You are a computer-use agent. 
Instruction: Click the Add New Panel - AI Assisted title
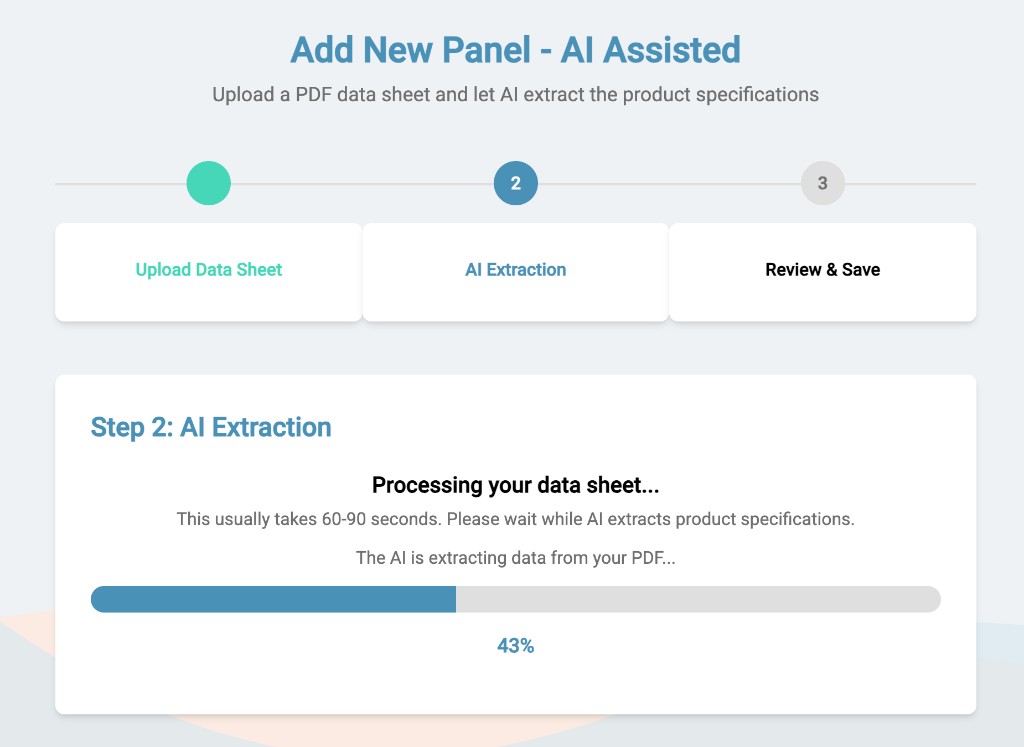[x=515, y=49]
